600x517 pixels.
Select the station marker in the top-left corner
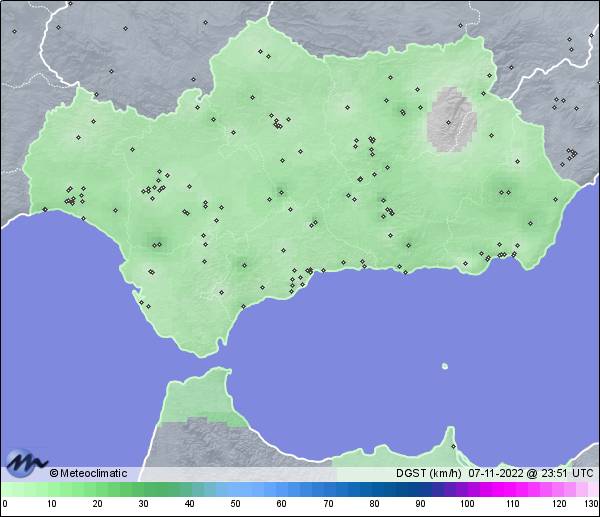click(x=15, y=30)
